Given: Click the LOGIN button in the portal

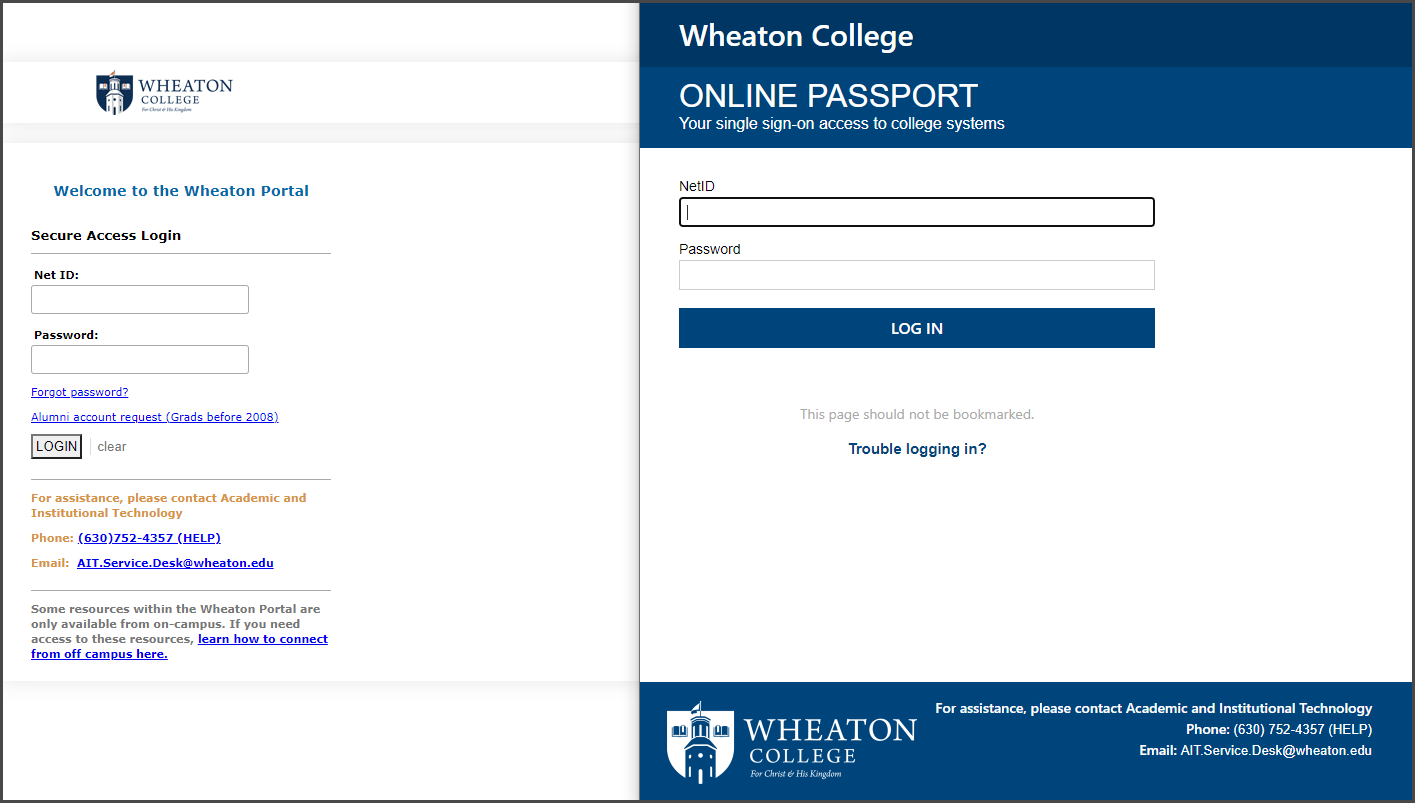Looking at the screenshot, I should point(56,447).
